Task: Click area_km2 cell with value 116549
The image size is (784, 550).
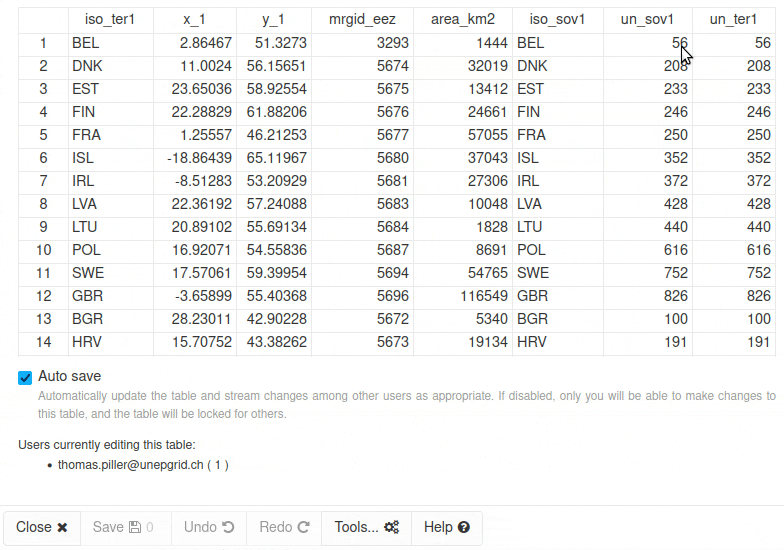Action: coord(462,296)
